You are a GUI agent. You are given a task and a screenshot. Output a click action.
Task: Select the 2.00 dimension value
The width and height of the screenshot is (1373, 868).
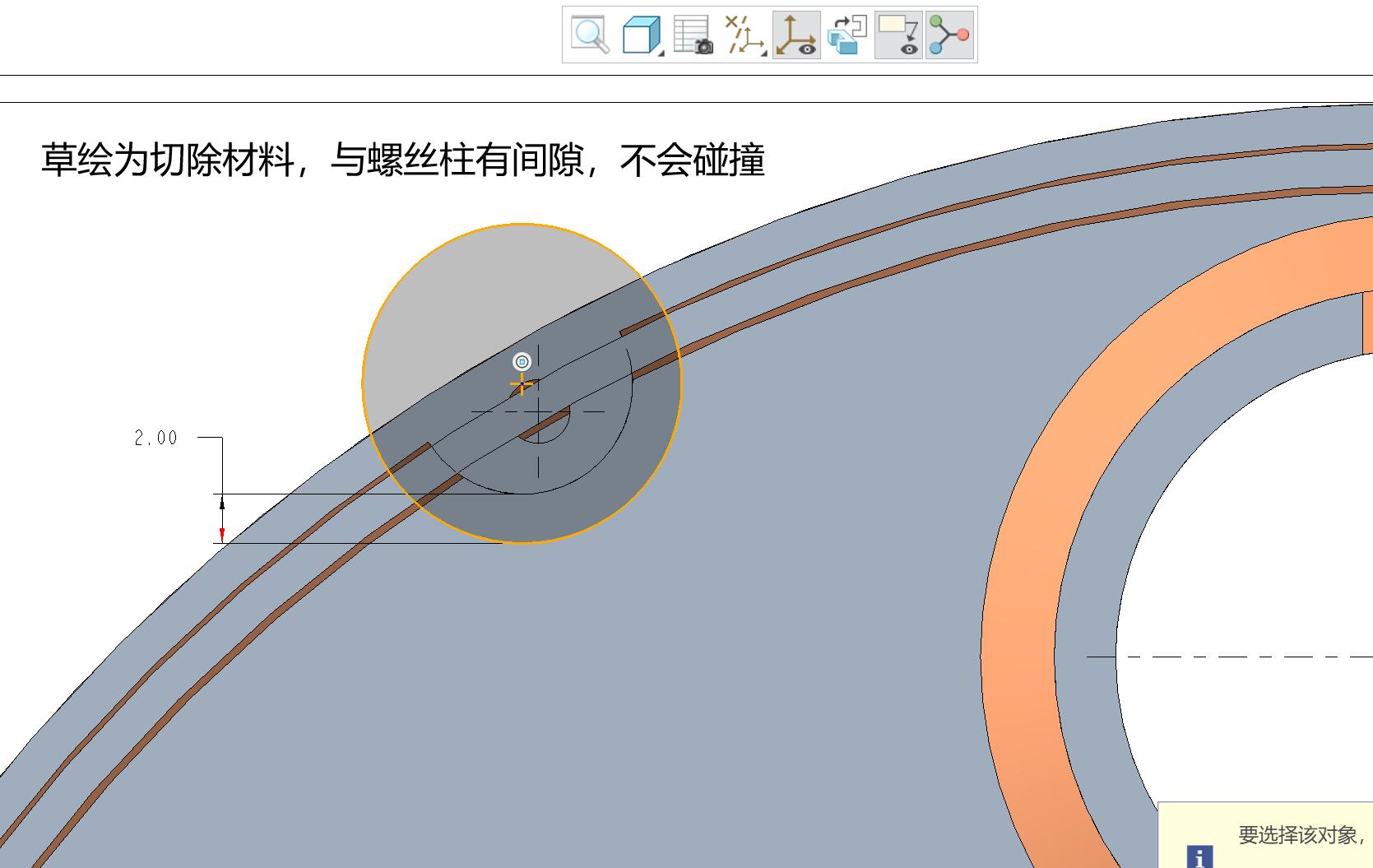coord(156,438)
